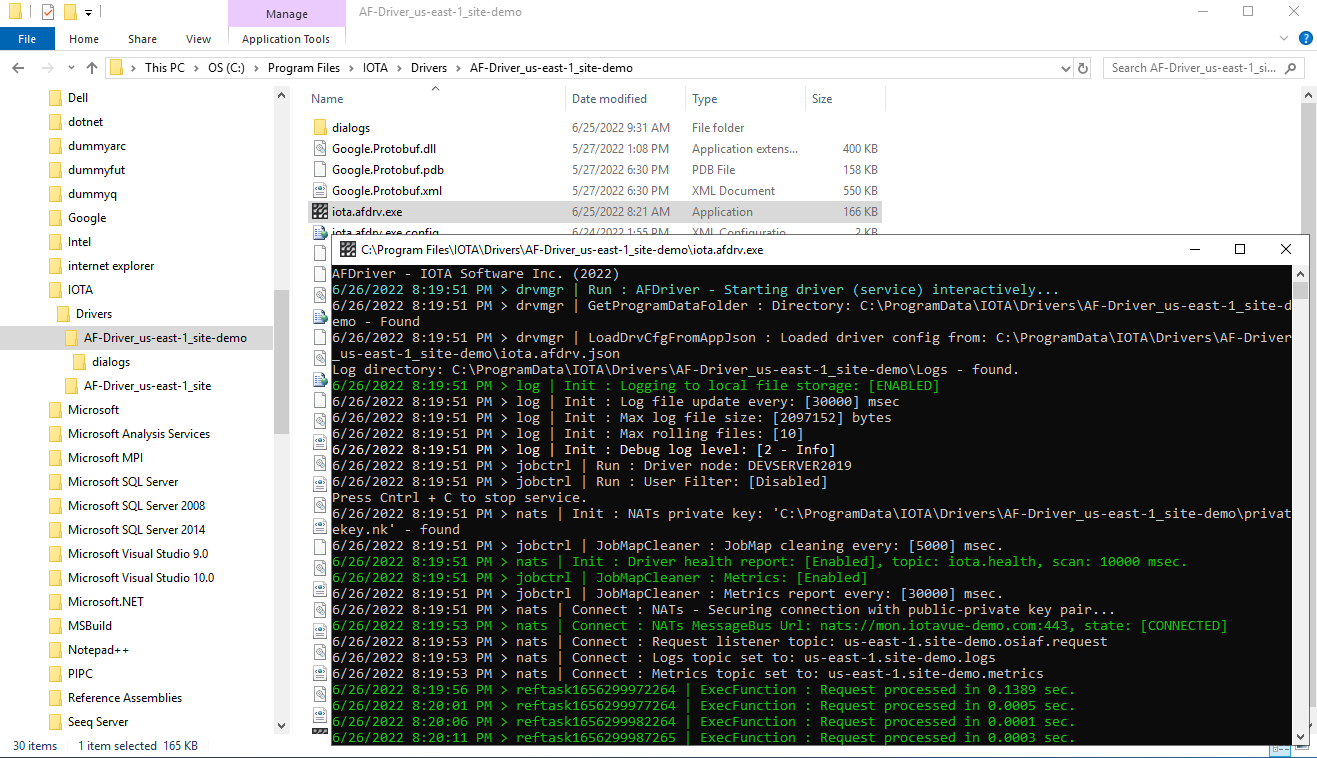Select Microsoft Visual Studio 10.0 in tree

[x=141, y=578]
